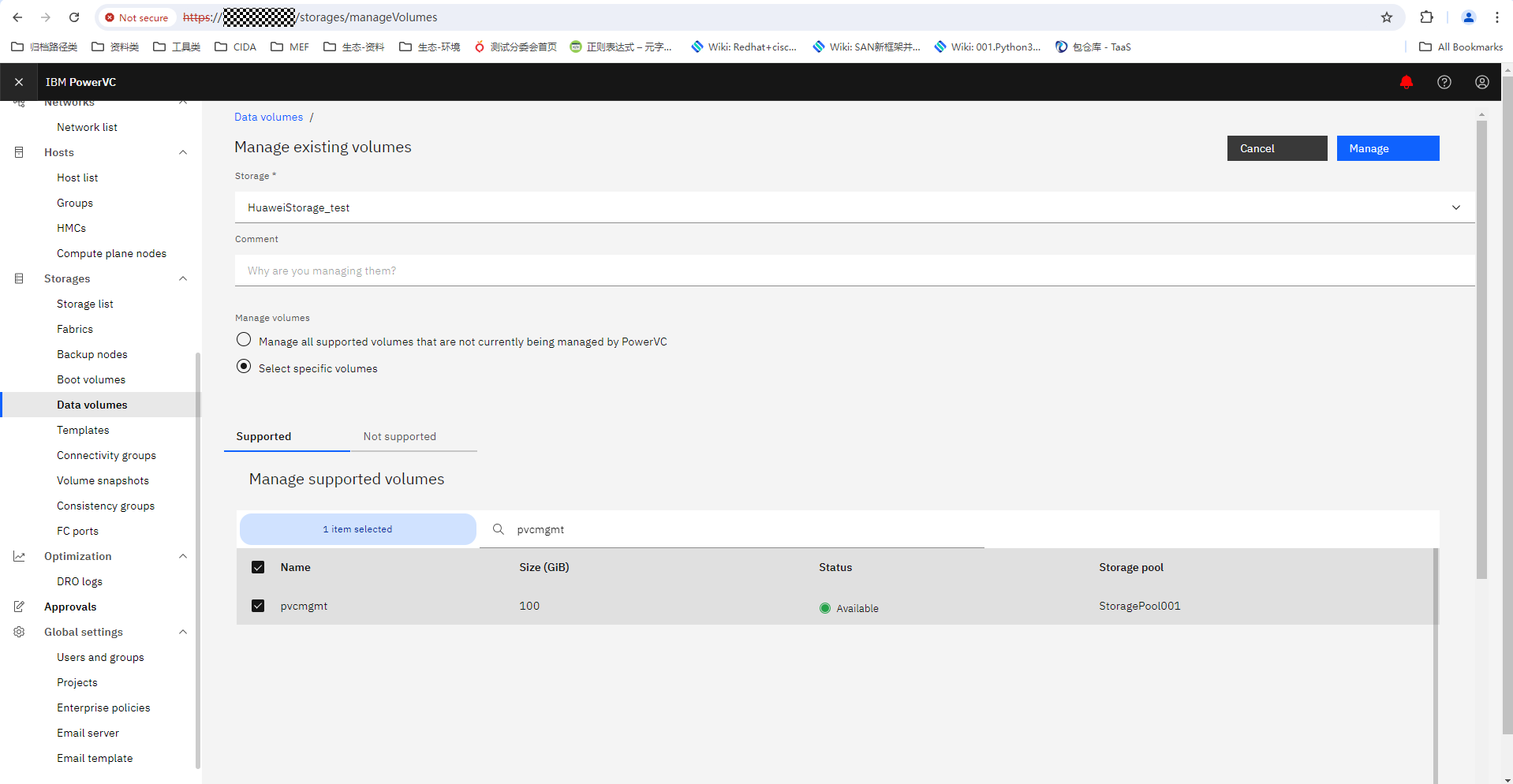Click the Cancel button

point(1277,148)
